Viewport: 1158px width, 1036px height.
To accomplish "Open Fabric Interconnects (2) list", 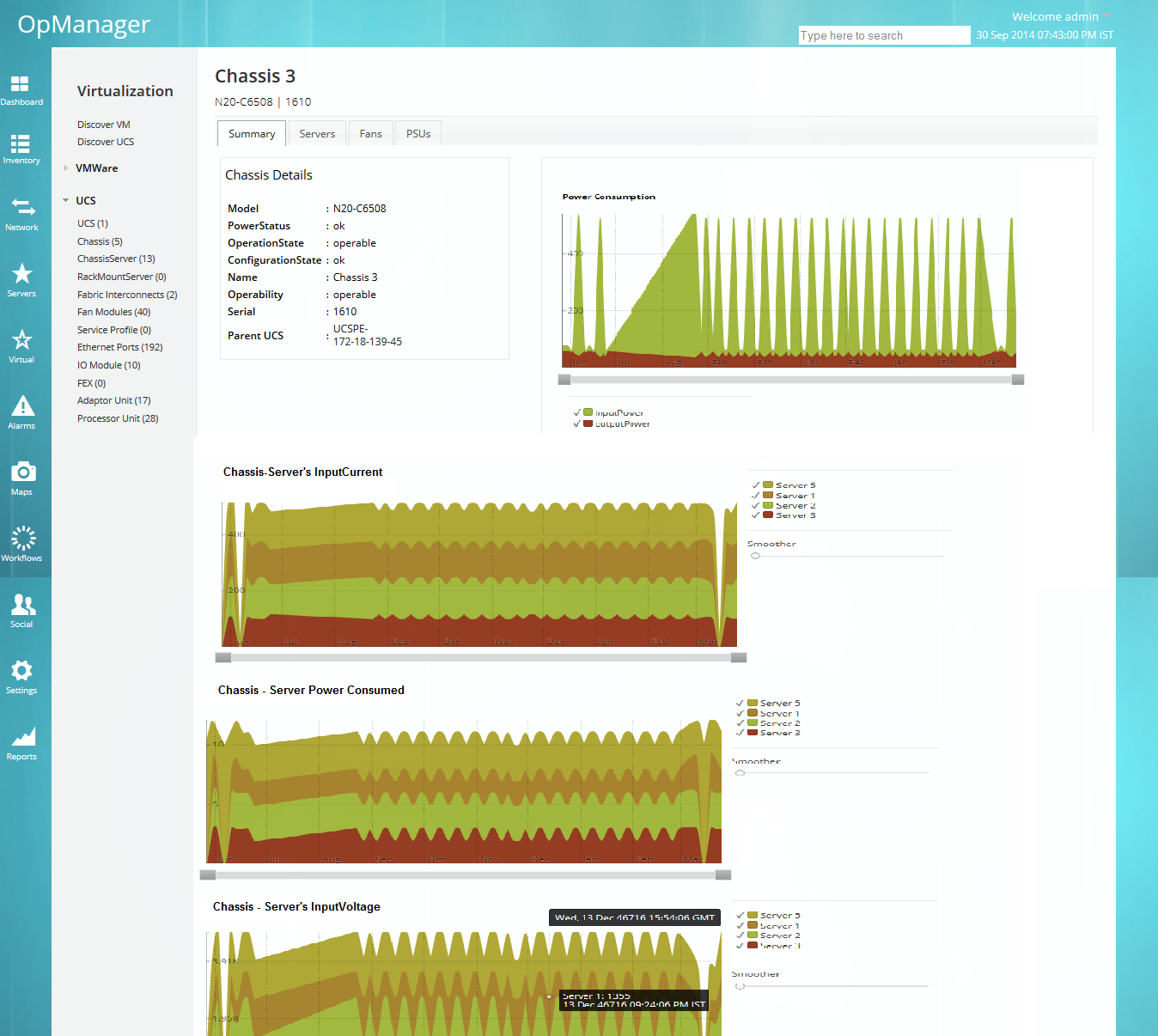I will click(x=127, y=295).
